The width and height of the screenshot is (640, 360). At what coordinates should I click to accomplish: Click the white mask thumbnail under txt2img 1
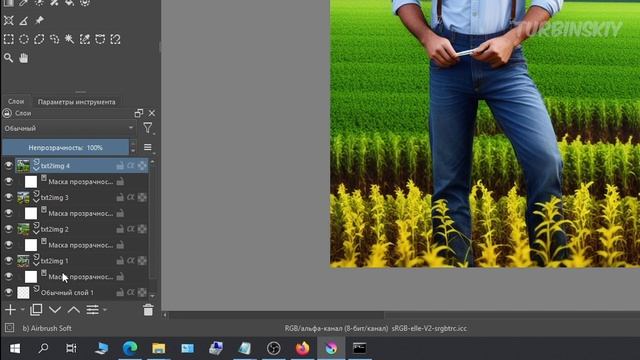pos(31,277)
